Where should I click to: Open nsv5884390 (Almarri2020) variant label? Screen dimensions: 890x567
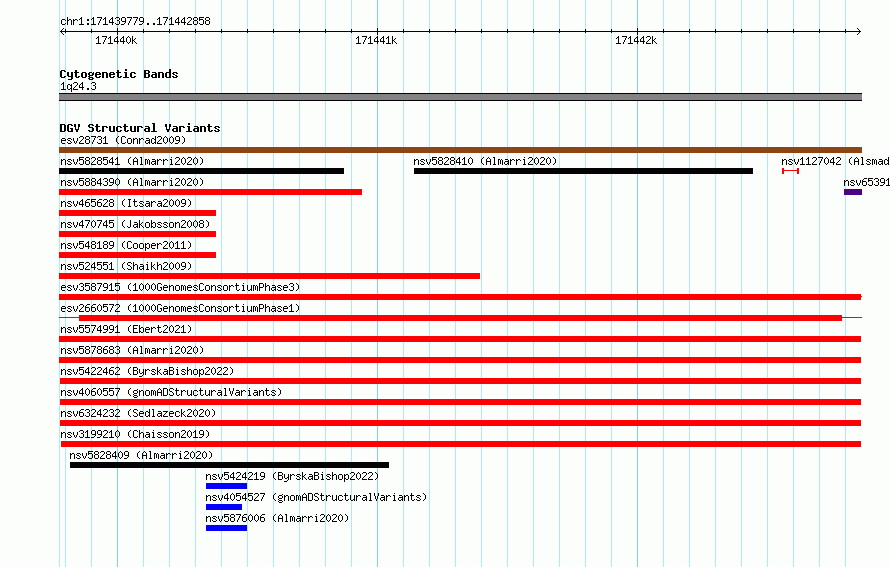tap(132, 182)
